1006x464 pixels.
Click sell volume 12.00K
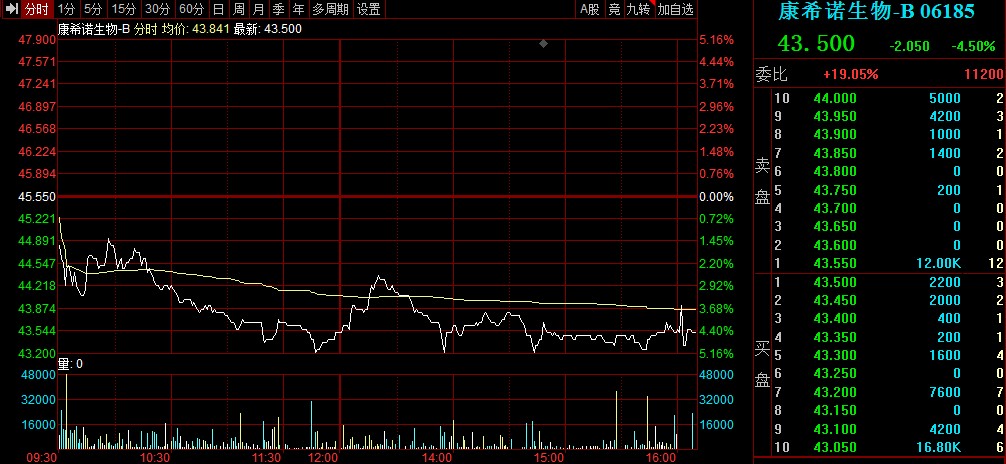point(938,263)
